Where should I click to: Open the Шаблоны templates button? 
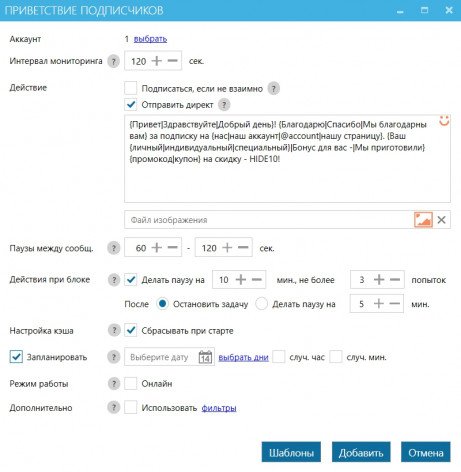click(291, 452)
